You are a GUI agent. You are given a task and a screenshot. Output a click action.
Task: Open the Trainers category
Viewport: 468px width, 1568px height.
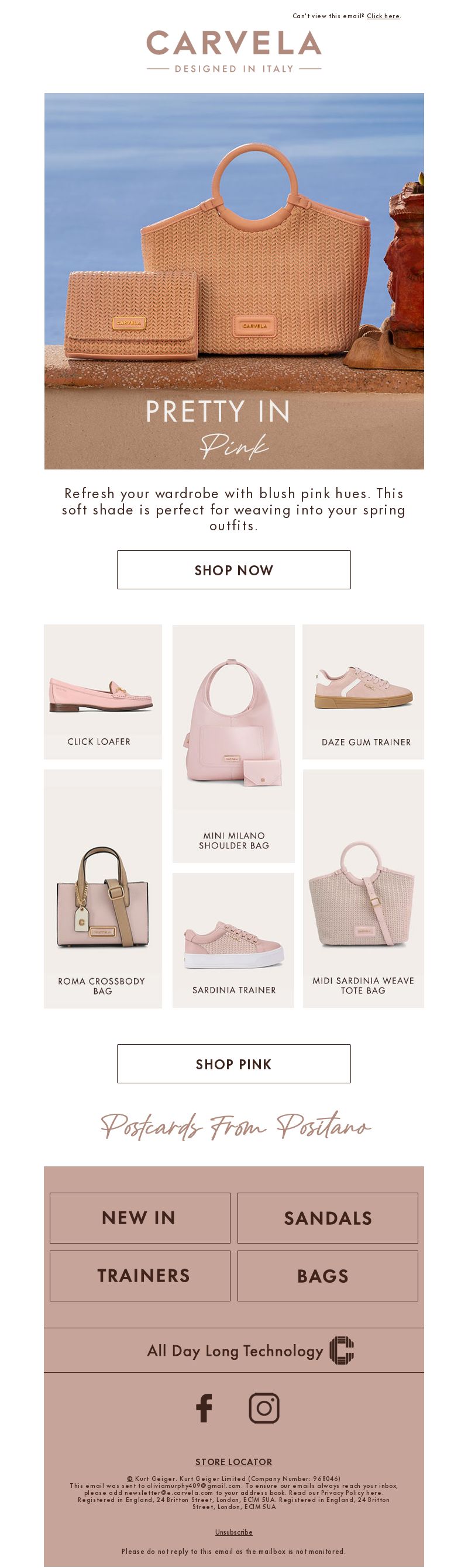140,1276
